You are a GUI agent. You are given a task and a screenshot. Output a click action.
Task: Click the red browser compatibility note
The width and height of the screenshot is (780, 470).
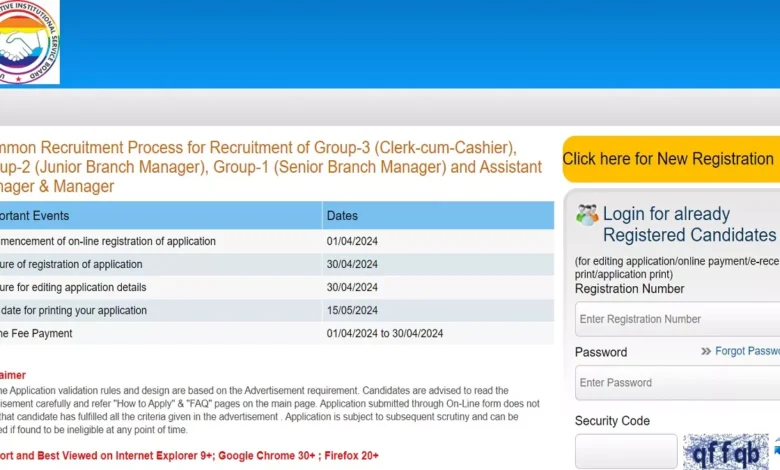[x=190, y=455]
